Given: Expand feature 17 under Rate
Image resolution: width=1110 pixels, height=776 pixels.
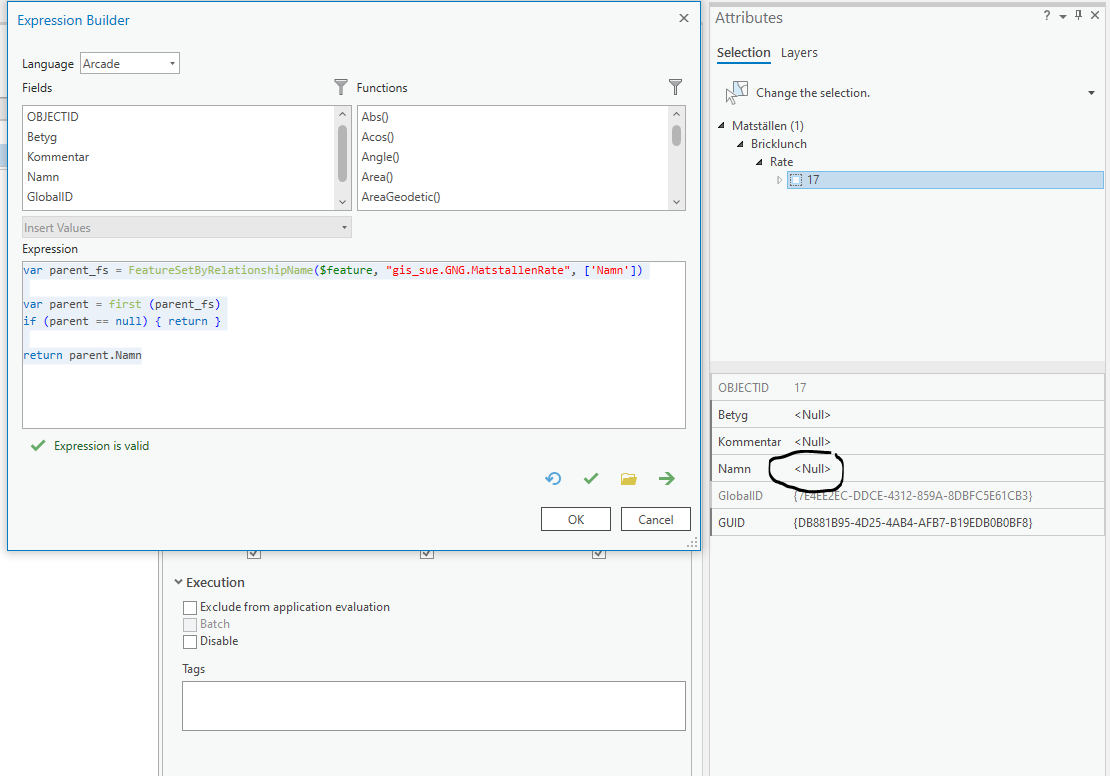Looking at the screenshot, I should pos(781,180).
